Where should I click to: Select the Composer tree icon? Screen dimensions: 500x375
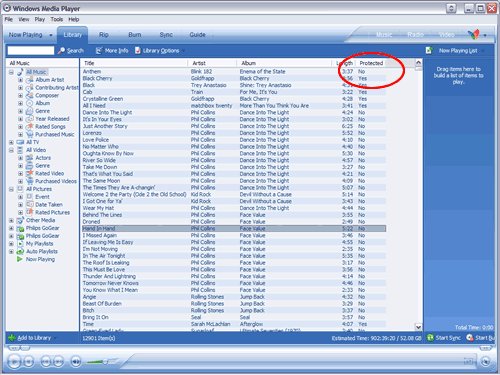(x=30, y=95)
